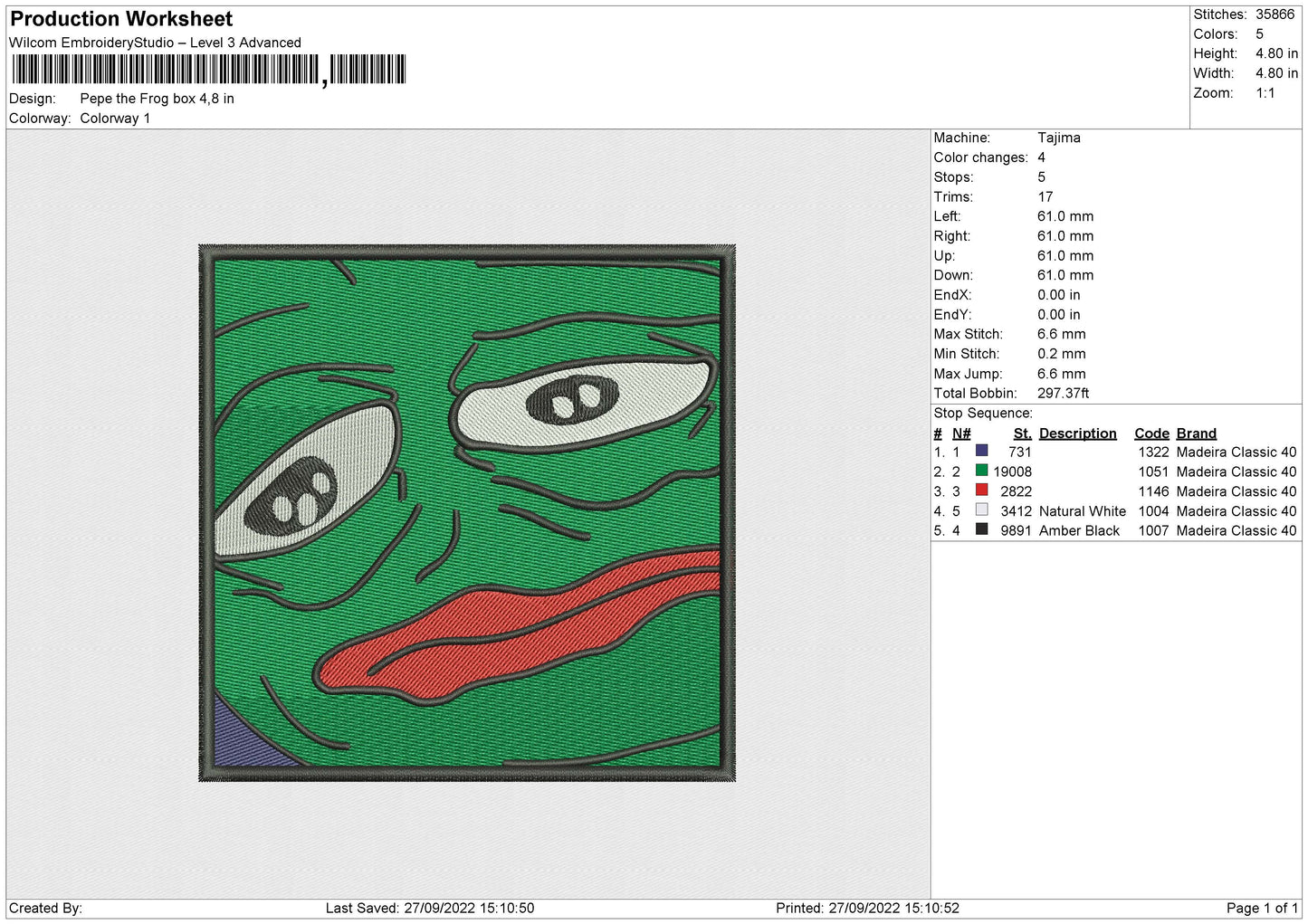1308x924 pixels.
Task: Select the Height value 4.80 in
Action: point(1276,53)
